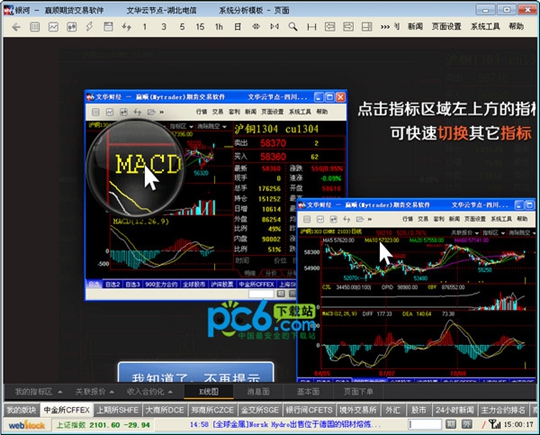The width and height of the screenshot is (540, 435).
Task: Switch to the 基本面 tab
Action: (x=308, y=392)
